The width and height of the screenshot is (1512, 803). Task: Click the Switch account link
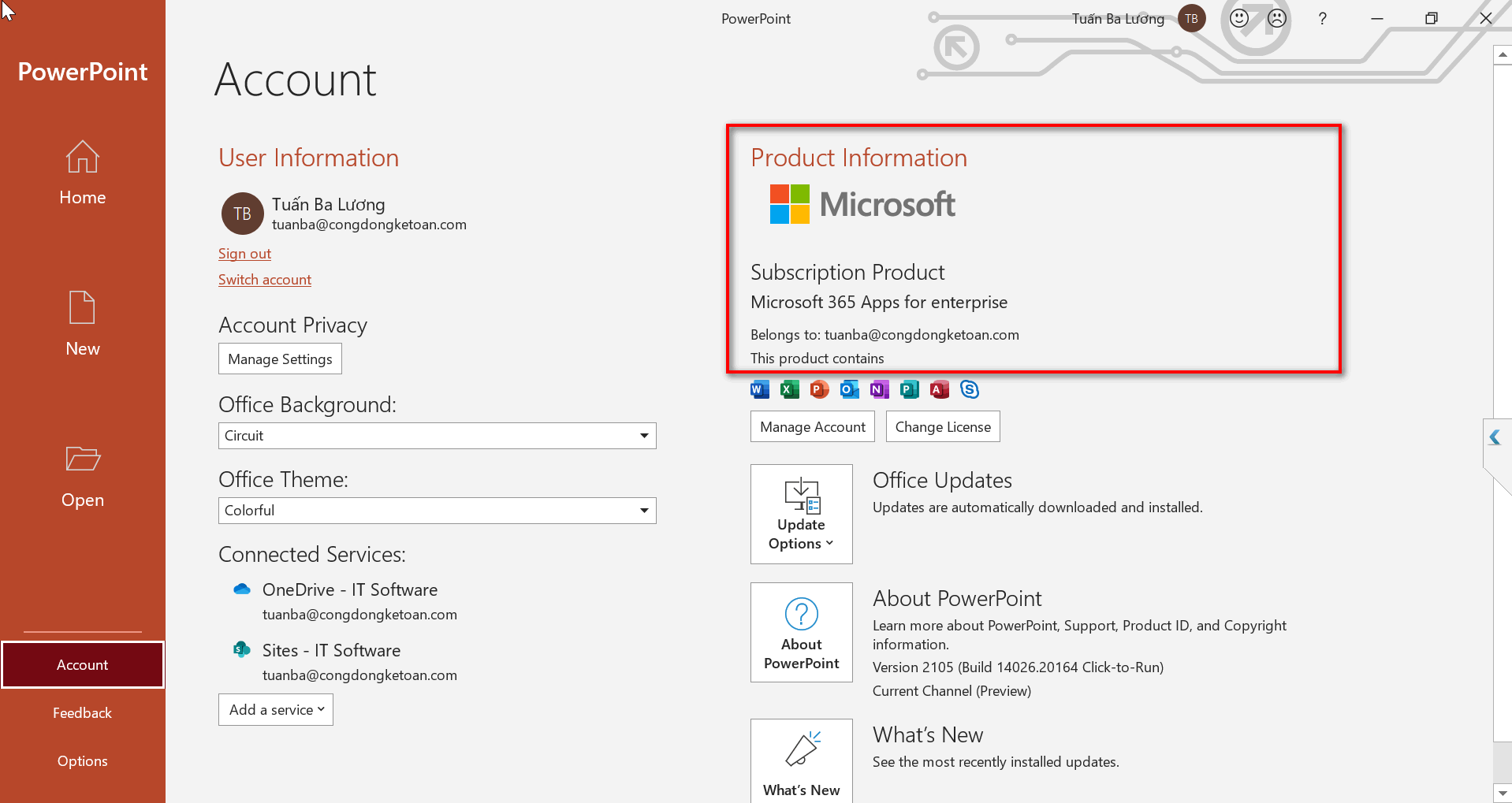[x=265, y=280]
